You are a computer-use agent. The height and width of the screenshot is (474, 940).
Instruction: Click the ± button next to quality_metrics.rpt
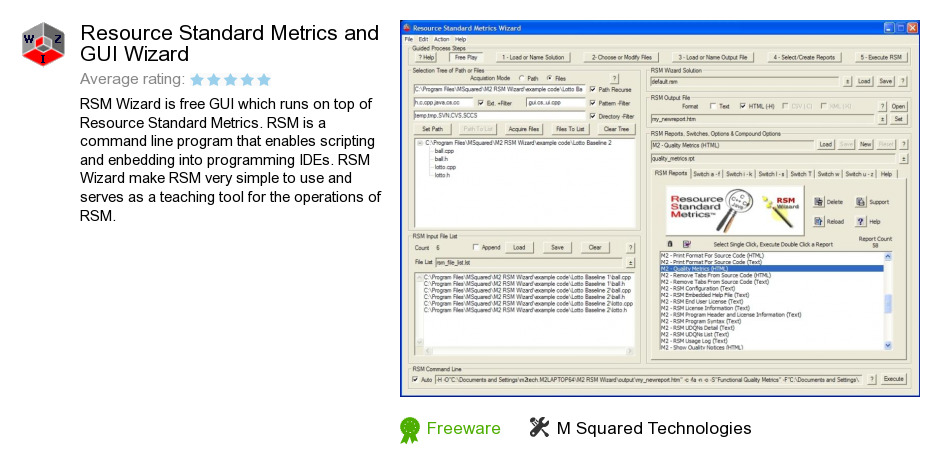pyautogui.click(x=903, y=159)
